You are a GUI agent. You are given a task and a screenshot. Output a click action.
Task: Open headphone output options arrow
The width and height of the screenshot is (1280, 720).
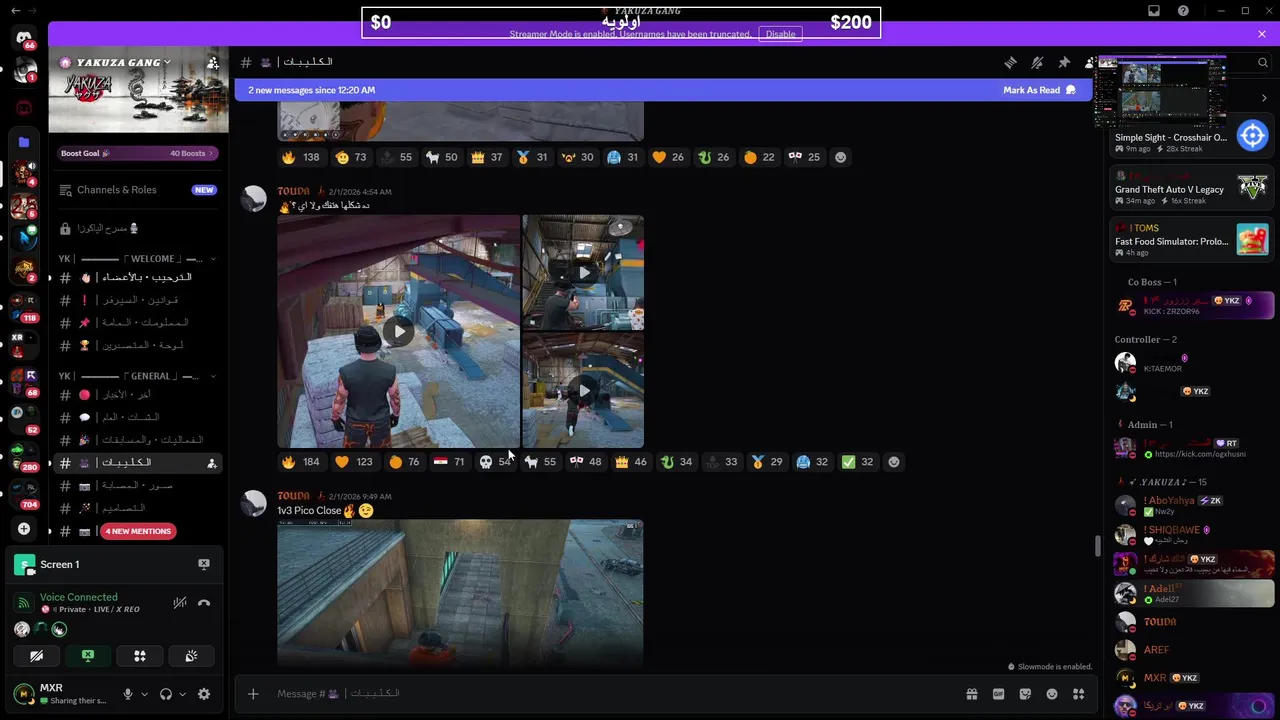click(183, 694)
